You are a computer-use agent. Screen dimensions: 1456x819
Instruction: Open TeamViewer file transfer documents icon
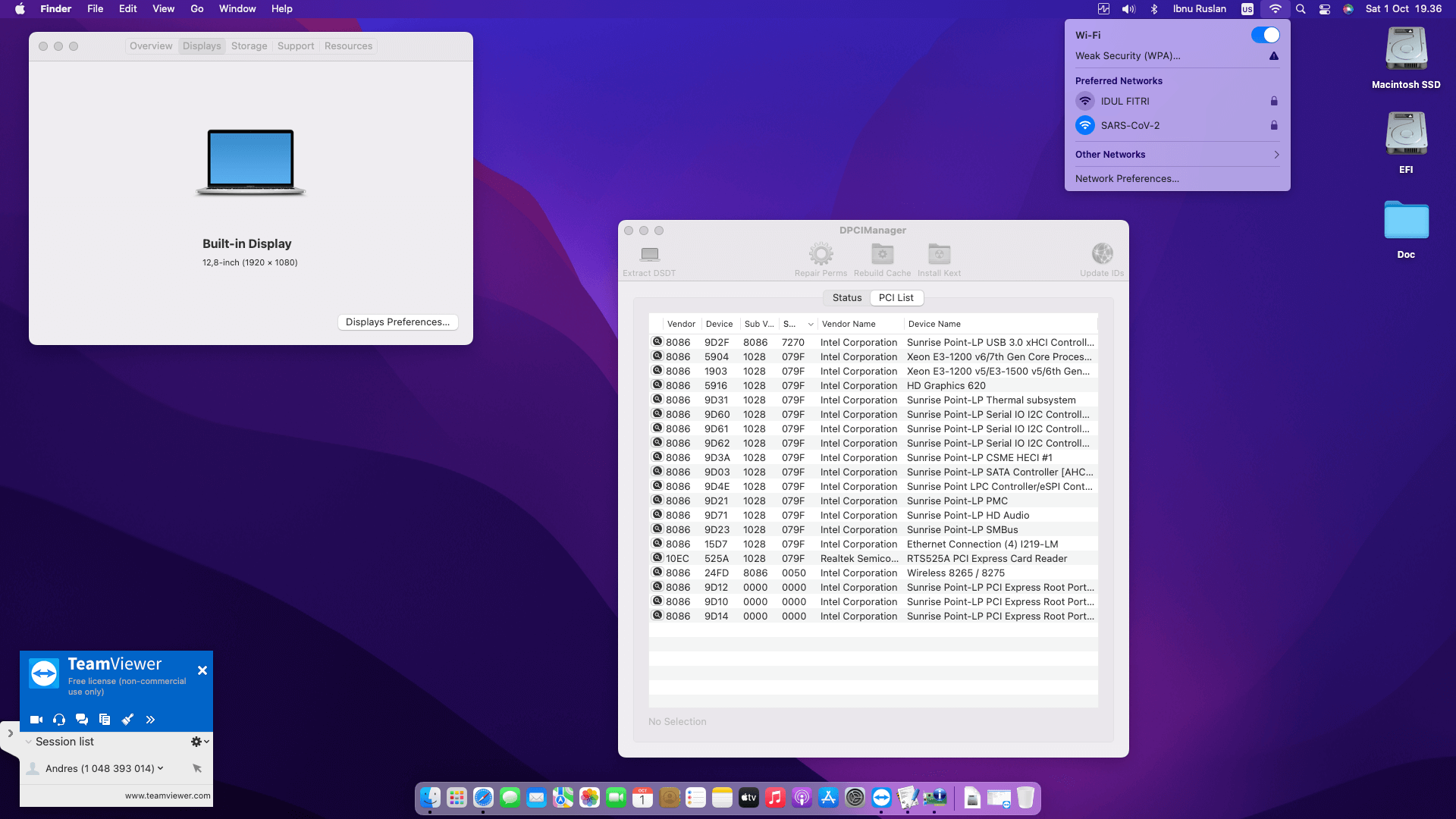[105, 720]
